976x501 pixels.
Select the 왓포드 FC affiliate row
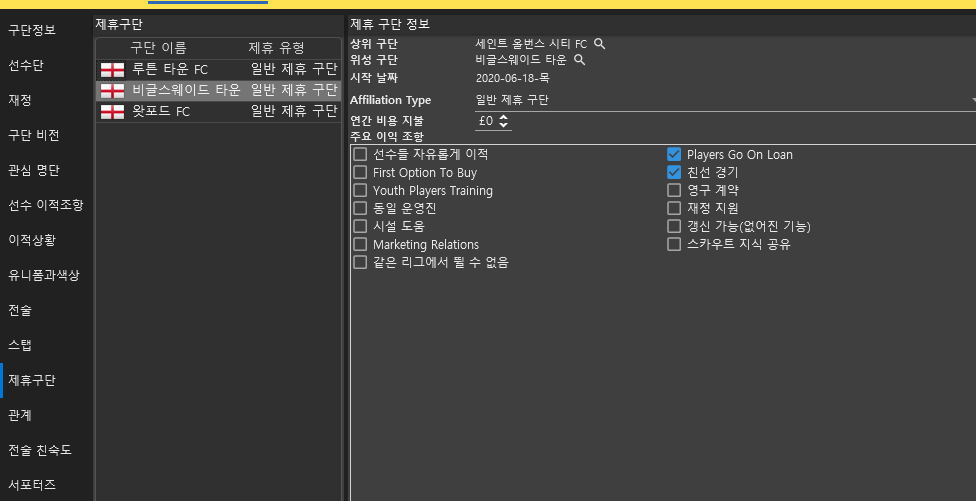pyautogui.click(x=218, y=112)
